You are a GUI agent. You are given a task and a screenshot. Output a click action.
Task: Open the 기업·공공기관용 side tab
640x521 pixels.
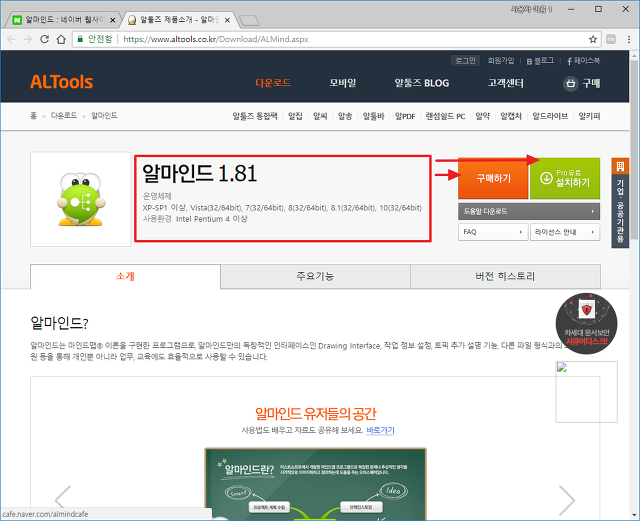pyautogui.click(x=620, y=203)
